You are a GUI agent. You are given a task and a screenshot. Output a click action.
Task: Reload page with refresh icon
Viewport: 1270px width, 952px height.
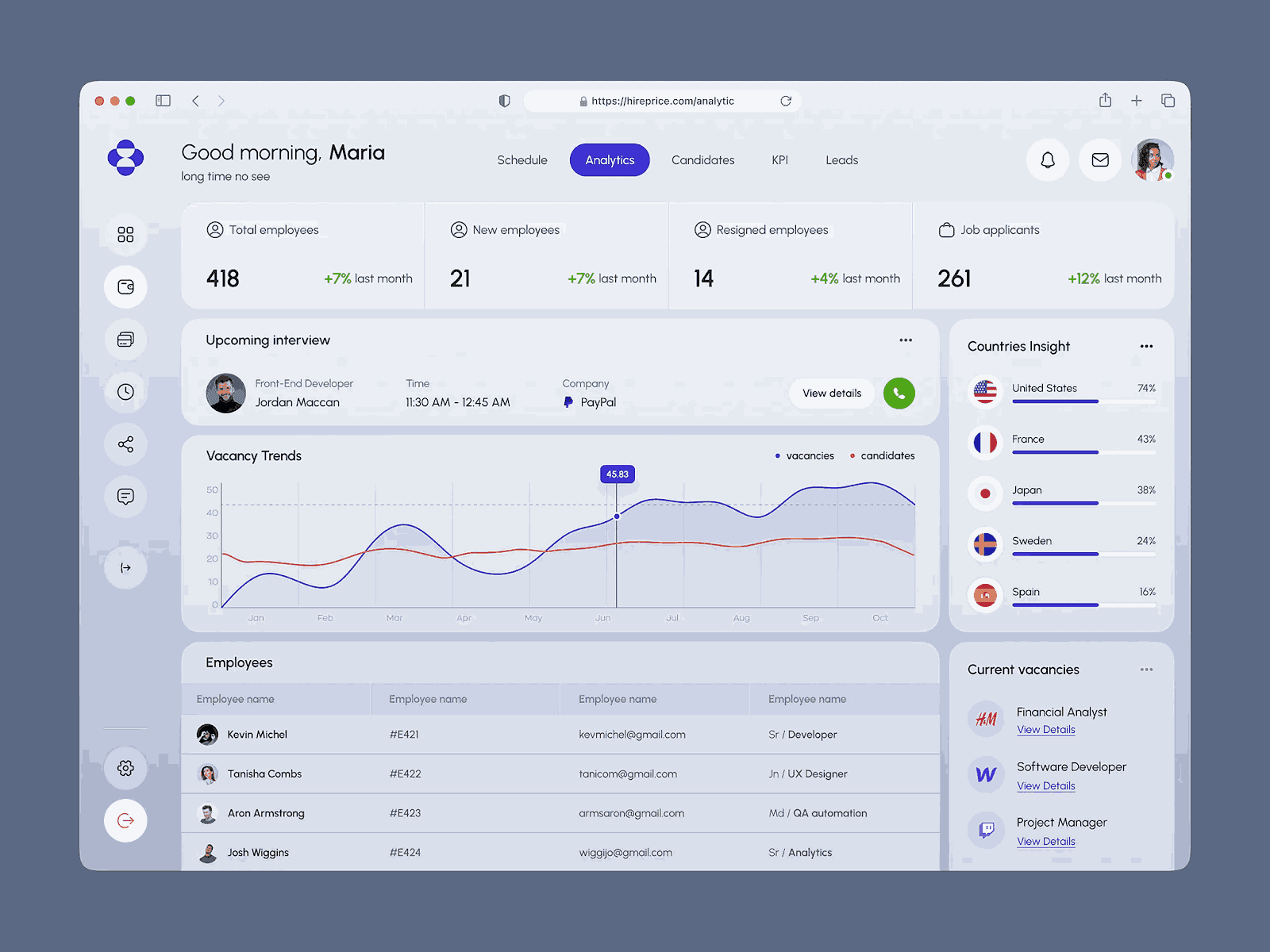pyautogui.click(x=786, y=101)
